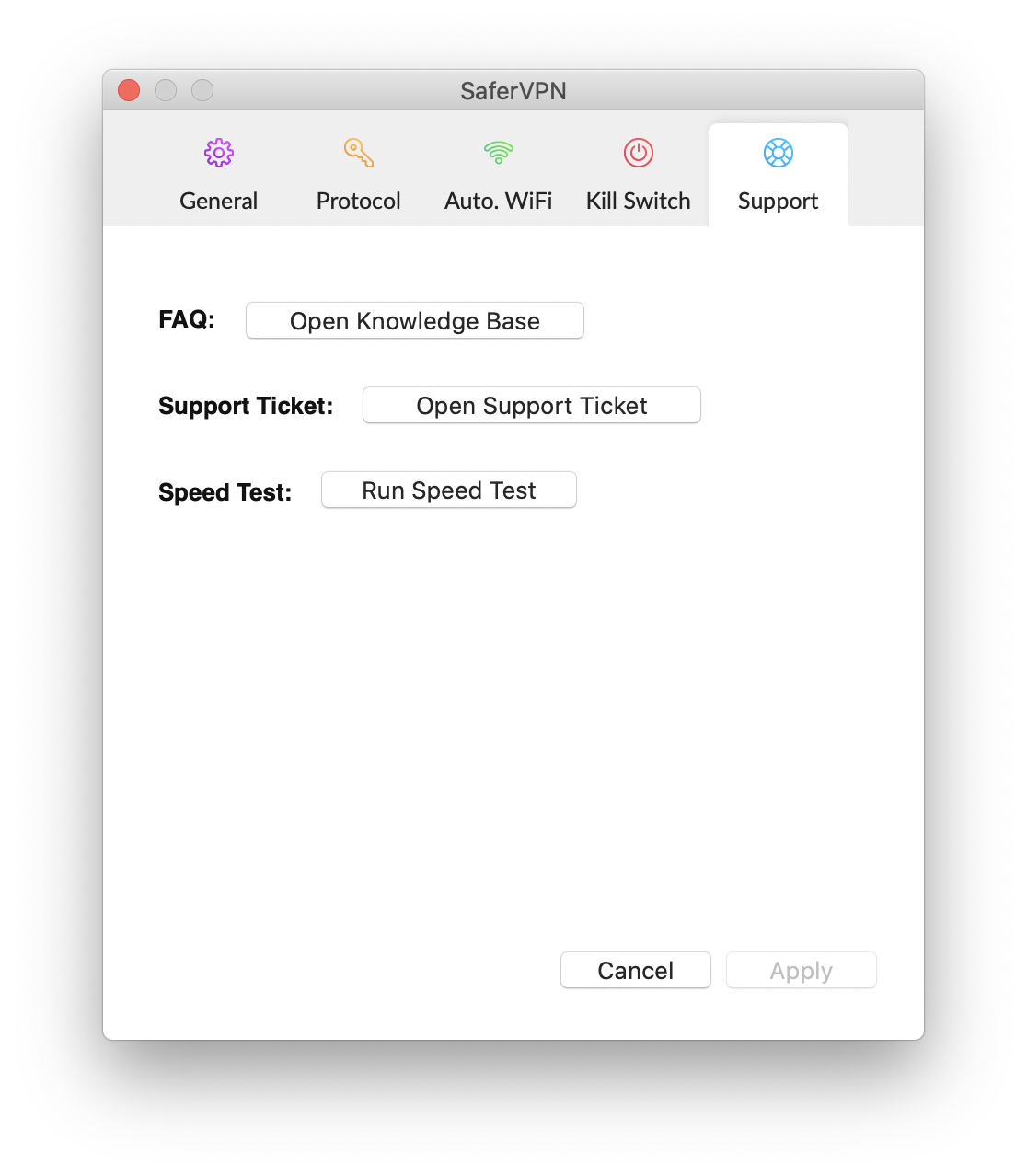The image size is (1027, 1176).
Task: Click the bold Support Ticket label
Action: (246, 406)
